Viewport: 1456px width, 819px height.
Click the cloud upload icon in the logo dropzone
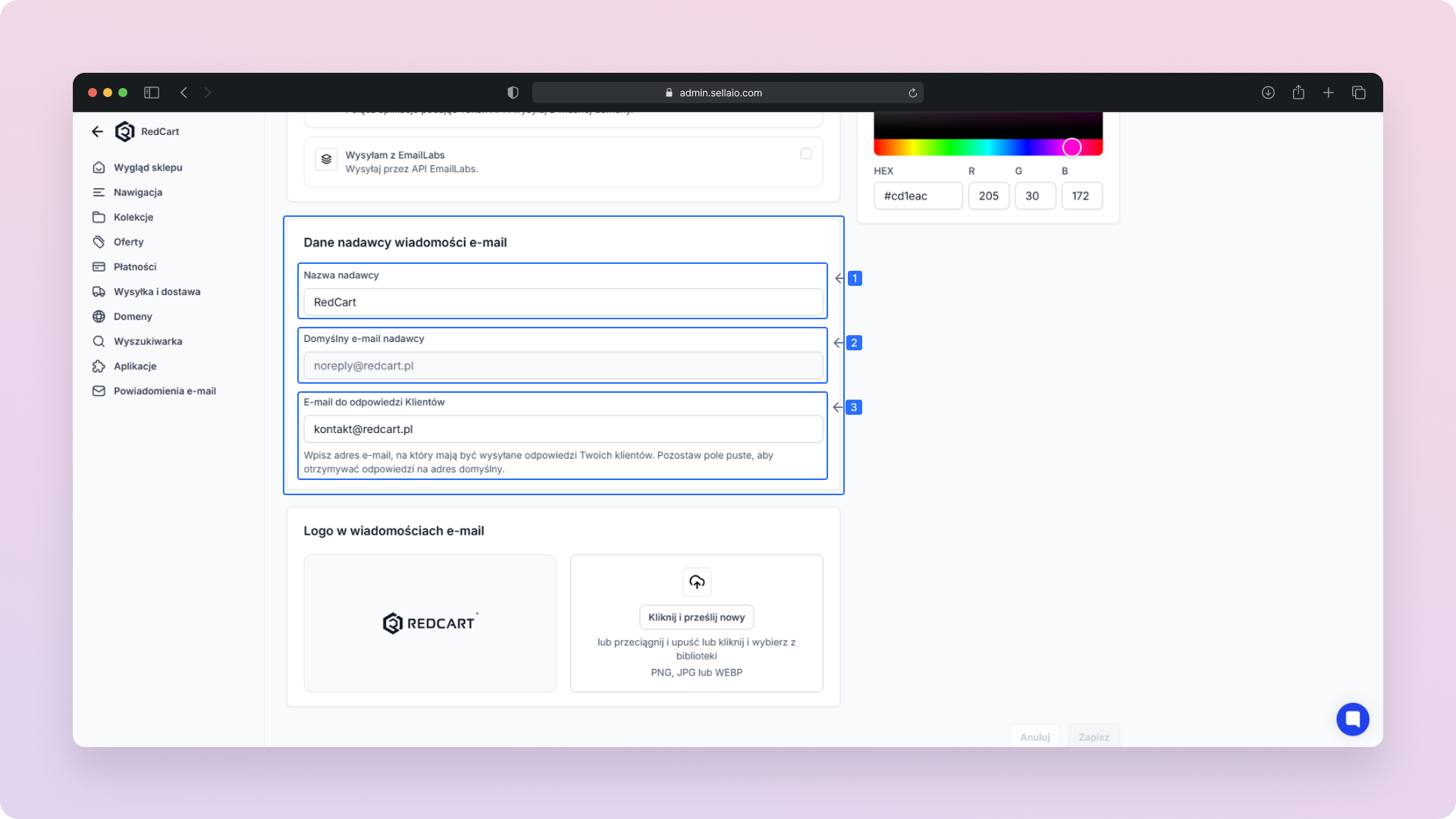coord(697,582)
